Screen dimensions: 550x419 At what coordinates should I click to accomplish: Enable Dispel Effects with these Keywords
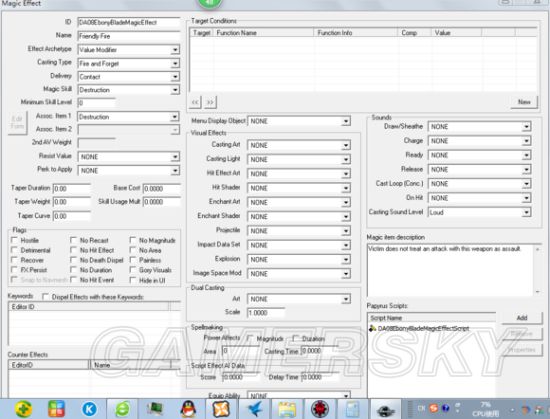tap(45, 297)
